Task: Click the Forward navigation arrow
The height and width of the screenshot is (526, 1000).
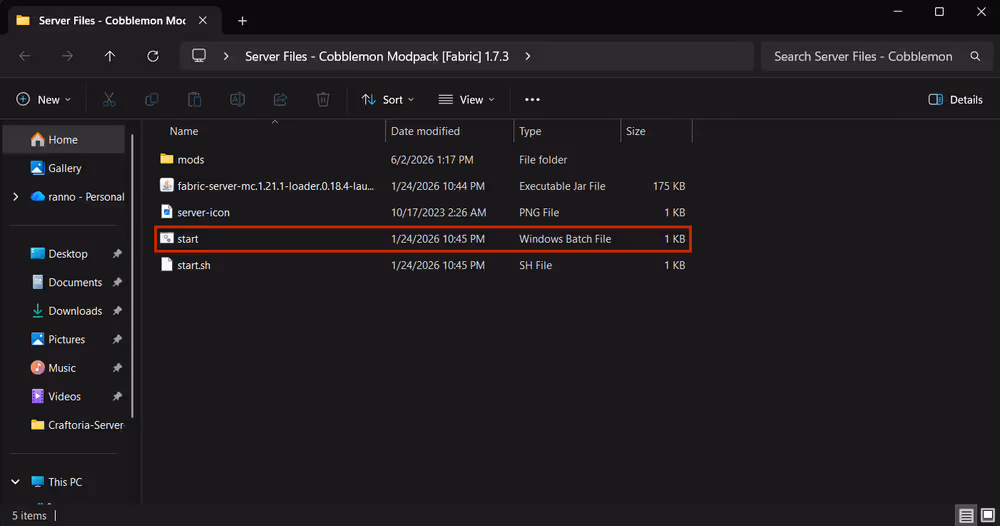Action: tap(67, 56)
